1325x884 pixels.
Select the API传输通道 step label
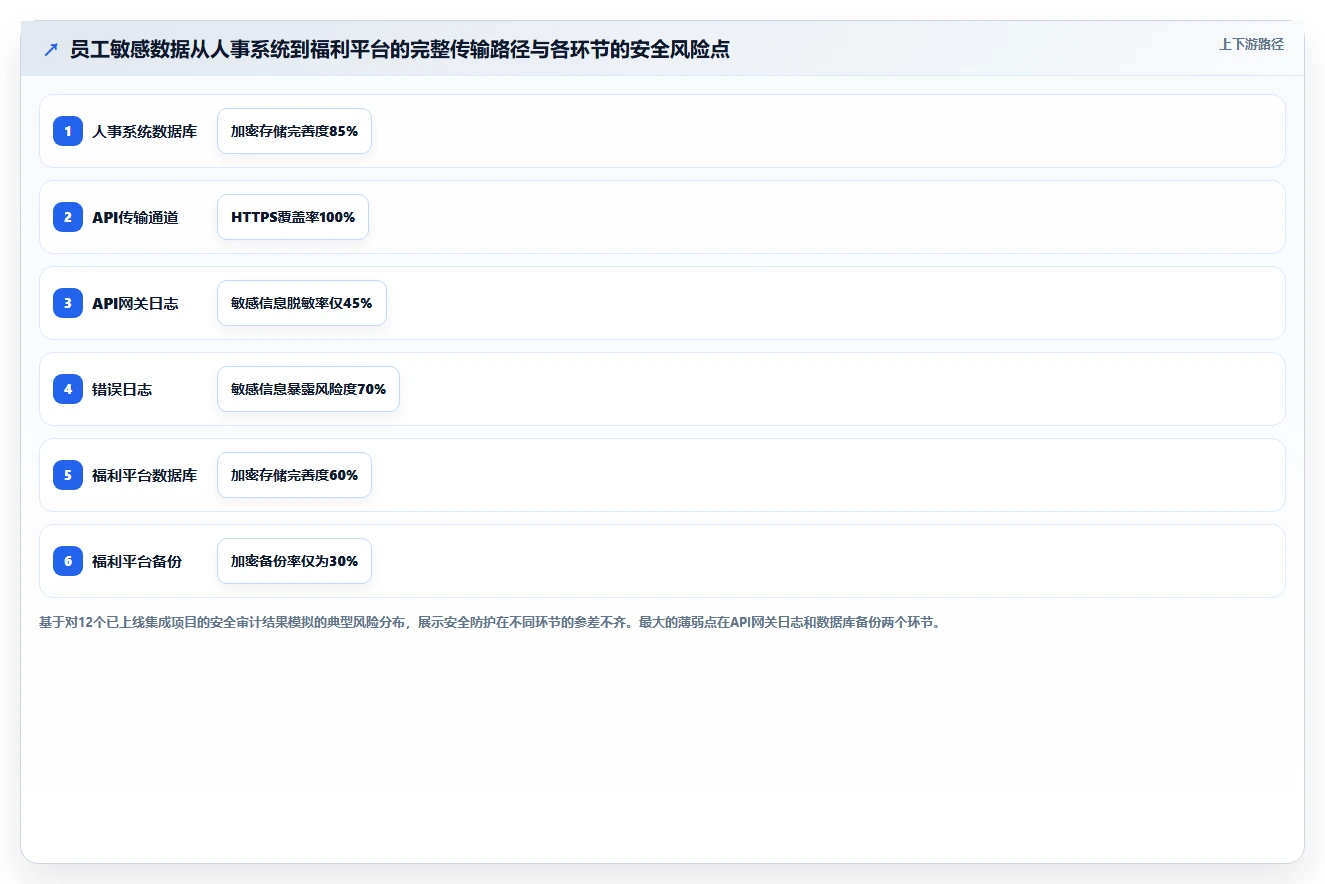coord(135,217)
